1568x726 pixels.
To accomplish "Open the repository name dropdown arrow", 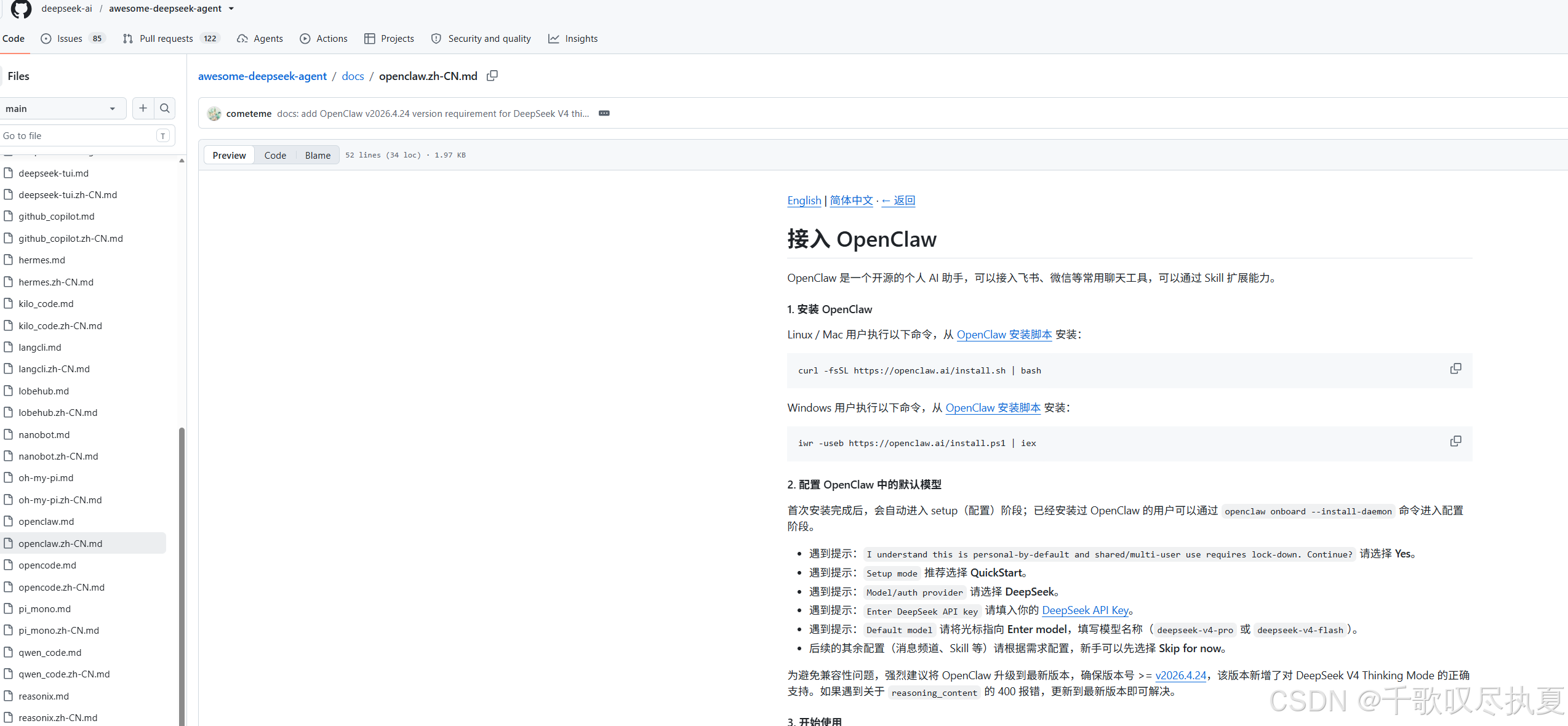I will [x=231, y=9].
